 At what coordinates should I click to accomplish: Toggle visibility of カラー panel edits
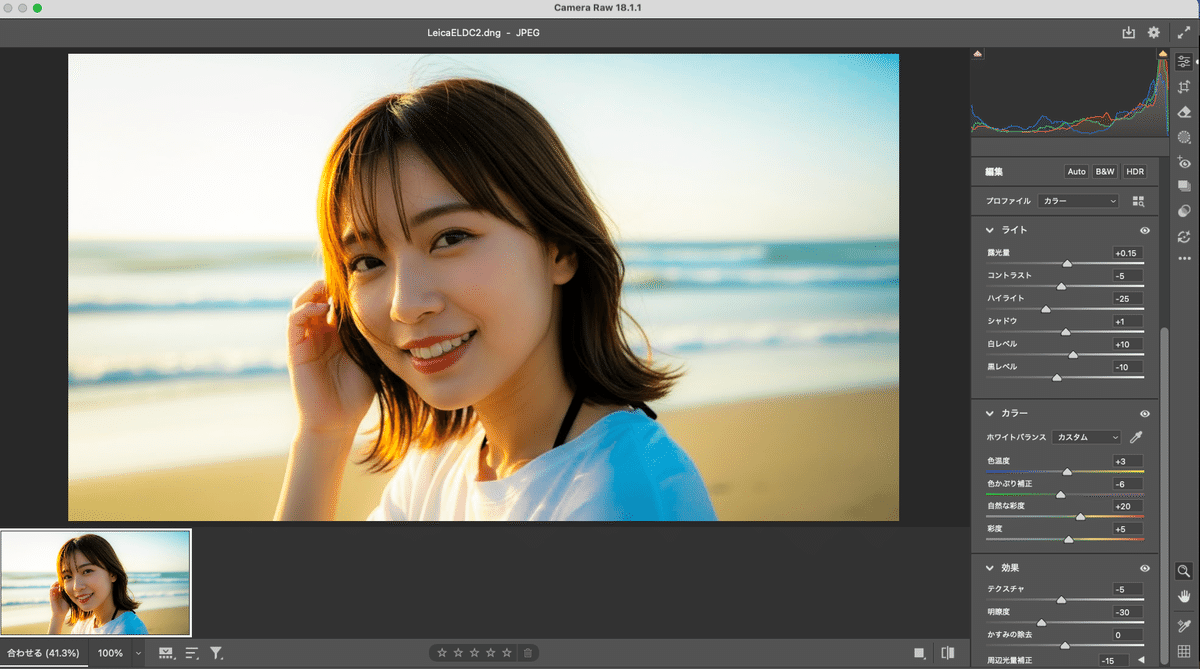[x=1145, y=413]
